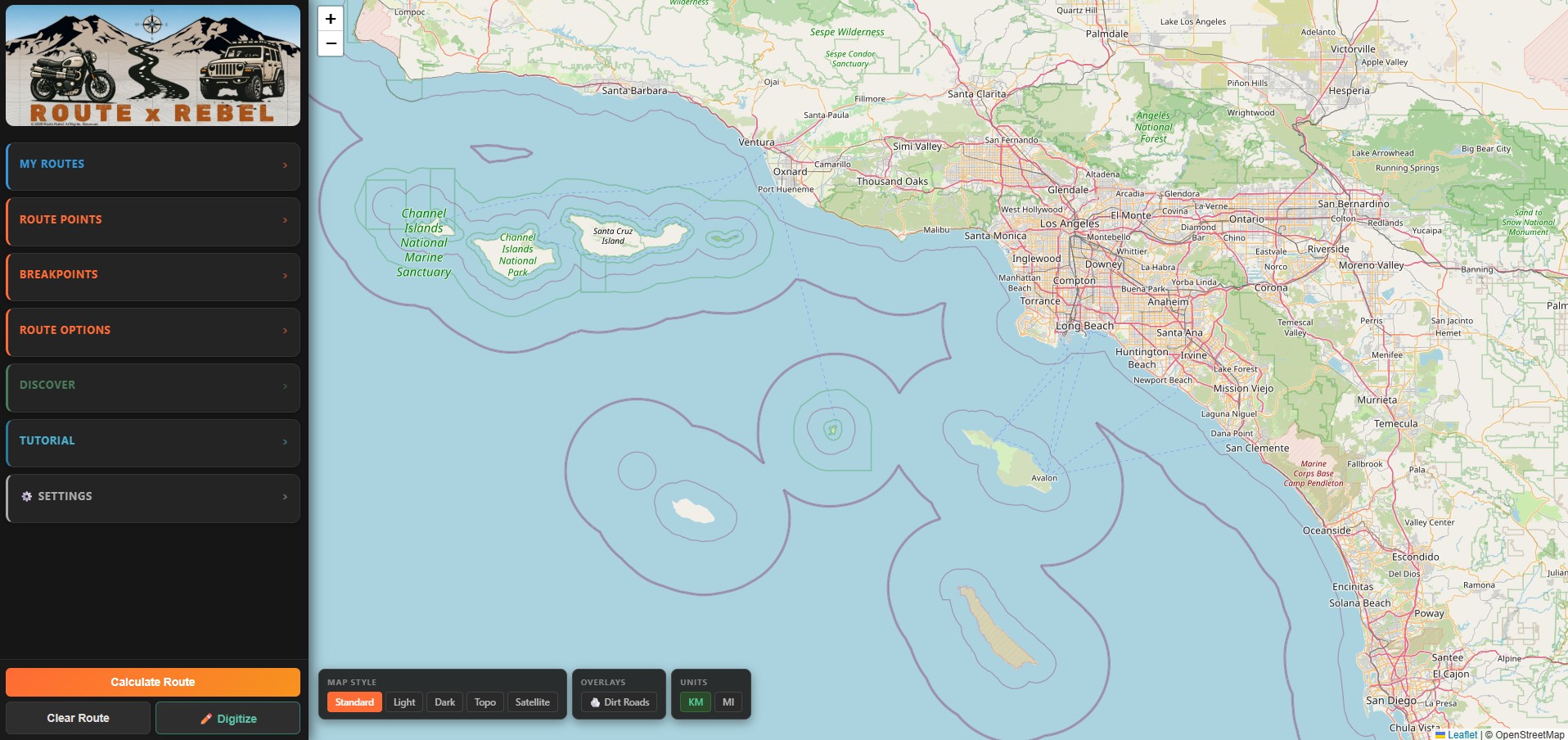Expand the My Routes section
The height and width of the screenshot is (740, 1568).
[153, 166]
